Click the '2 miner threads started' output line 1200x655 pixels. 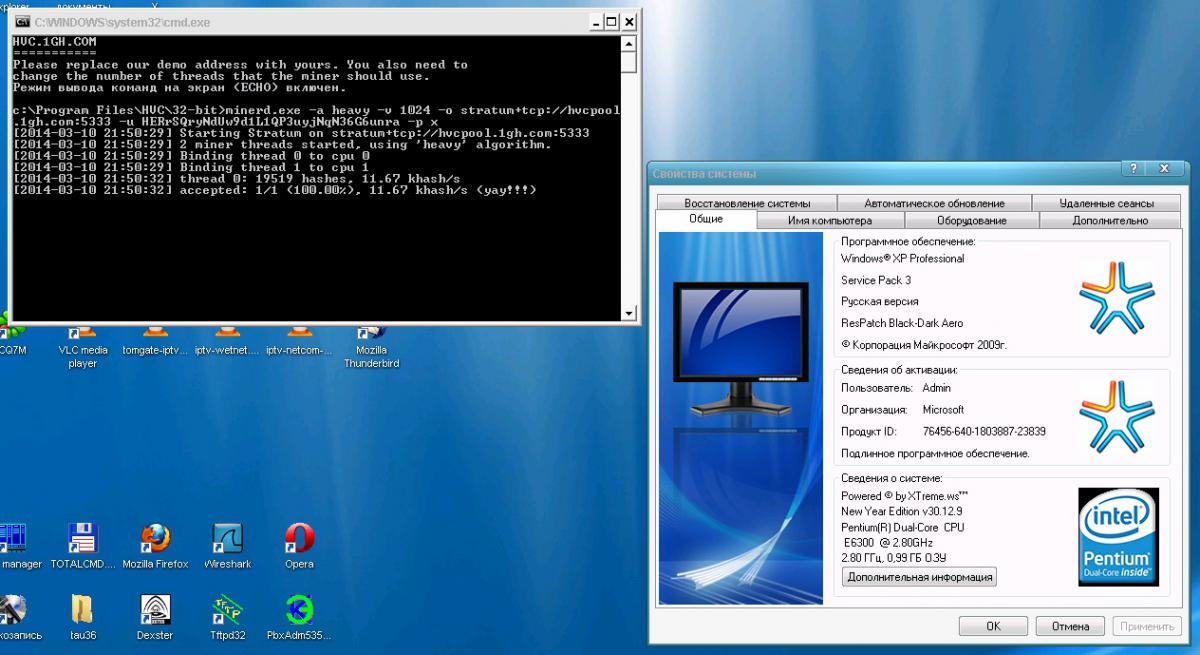pos(282,145)
